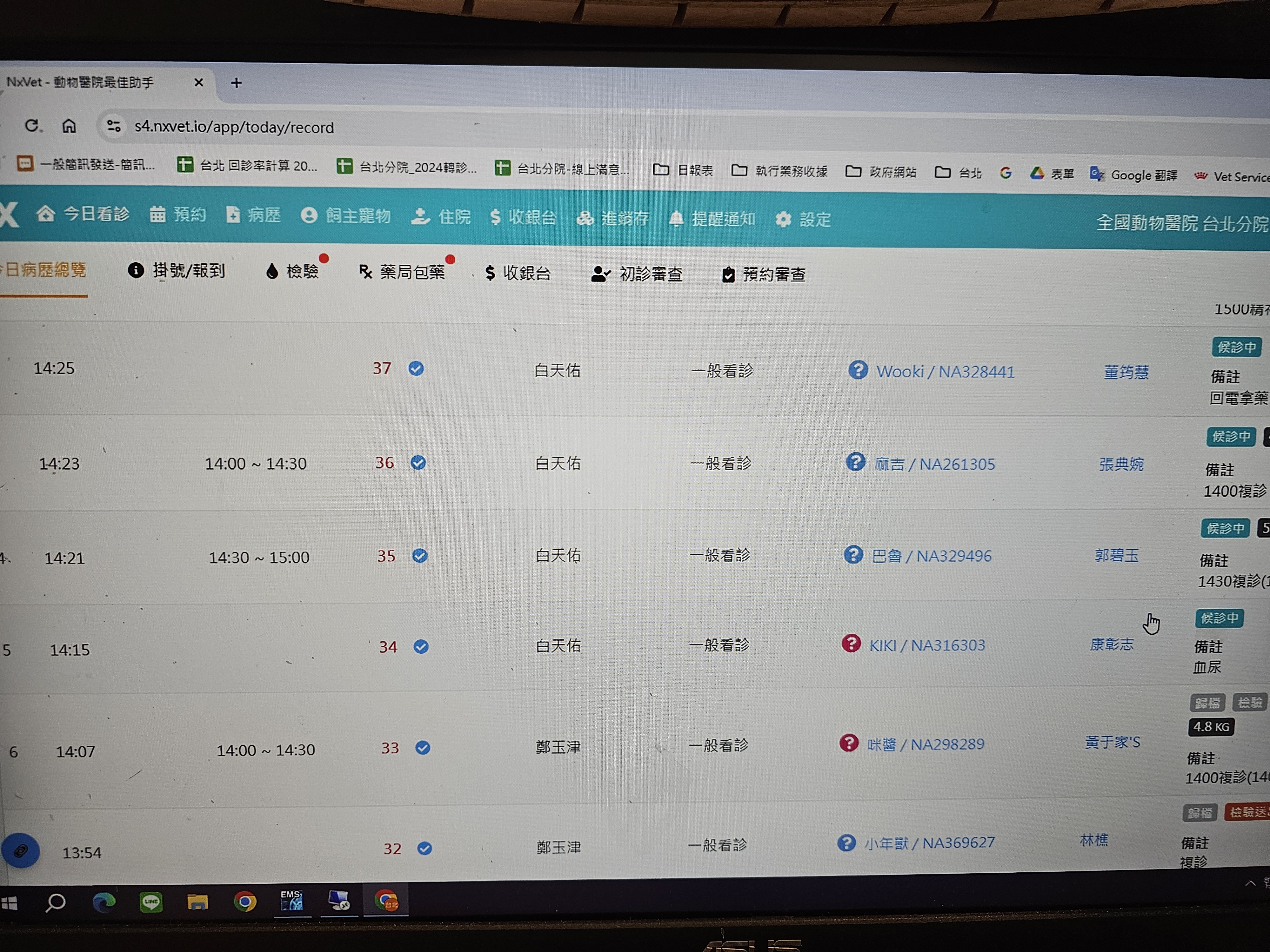This screenshot has width=1270, height=952.
Task: Open site info icon in address bar
Action: [113, 126]
